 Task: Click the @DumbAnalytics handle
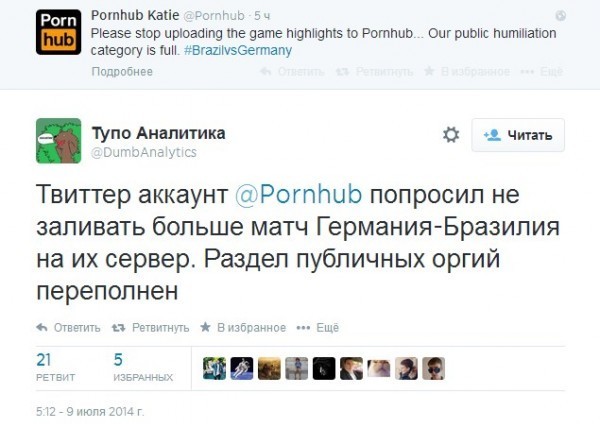click(x=144, y=152)
